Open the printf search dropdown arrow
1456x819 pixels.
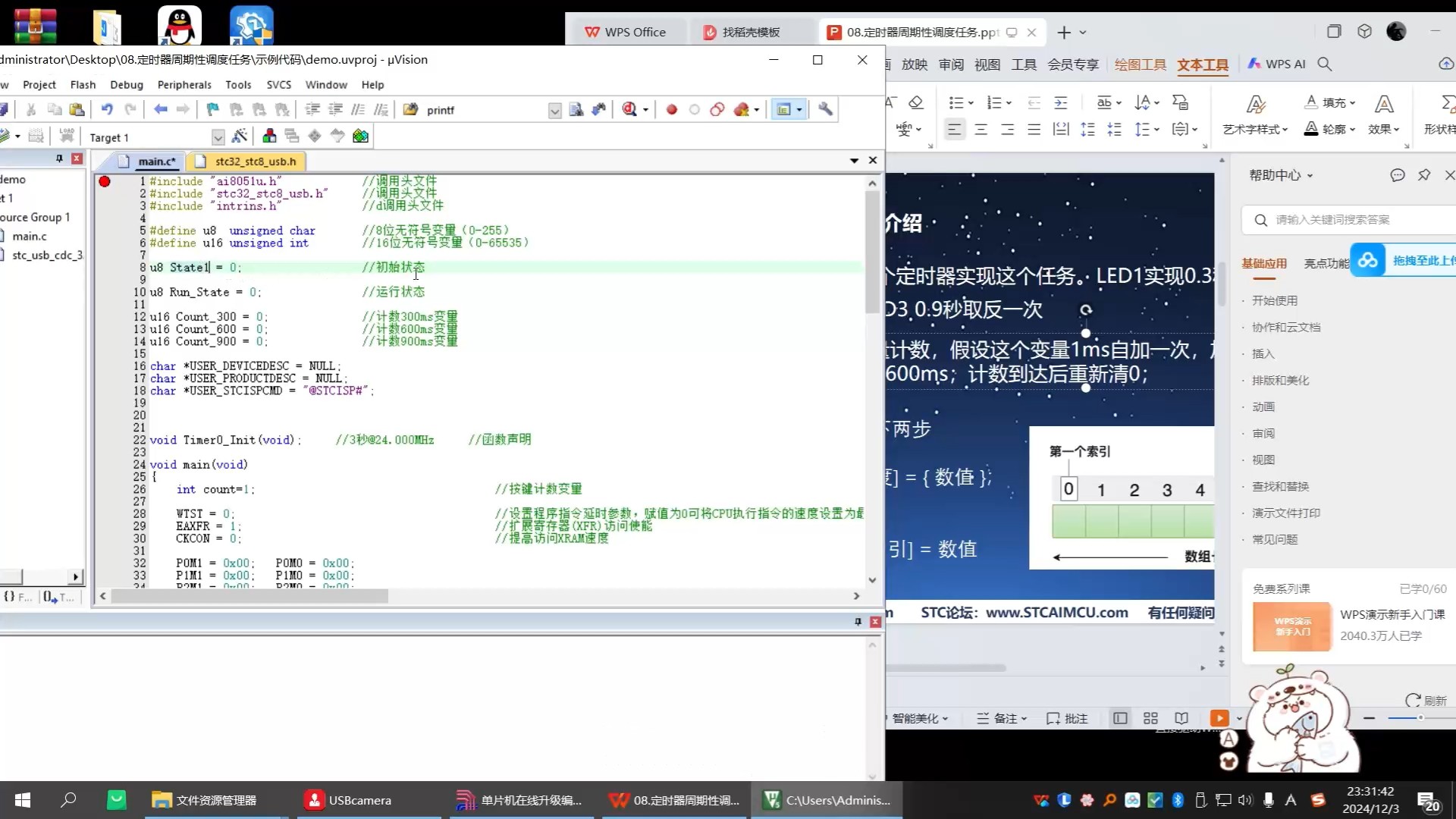[x=554, y=111]
